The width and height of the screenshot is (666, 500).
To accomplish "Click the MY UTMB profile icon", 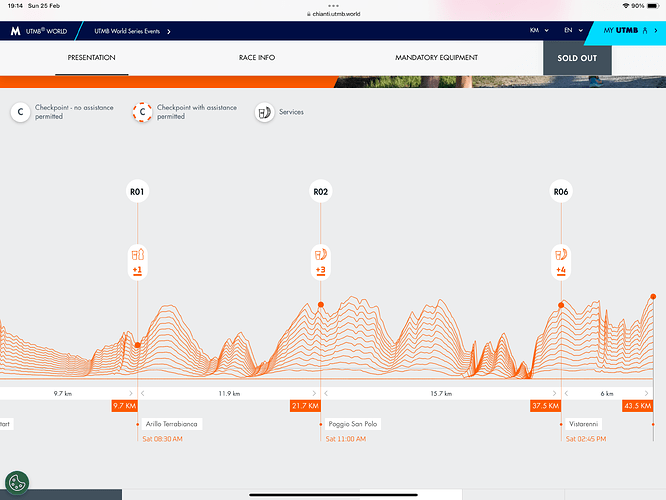I will (645, 31).
